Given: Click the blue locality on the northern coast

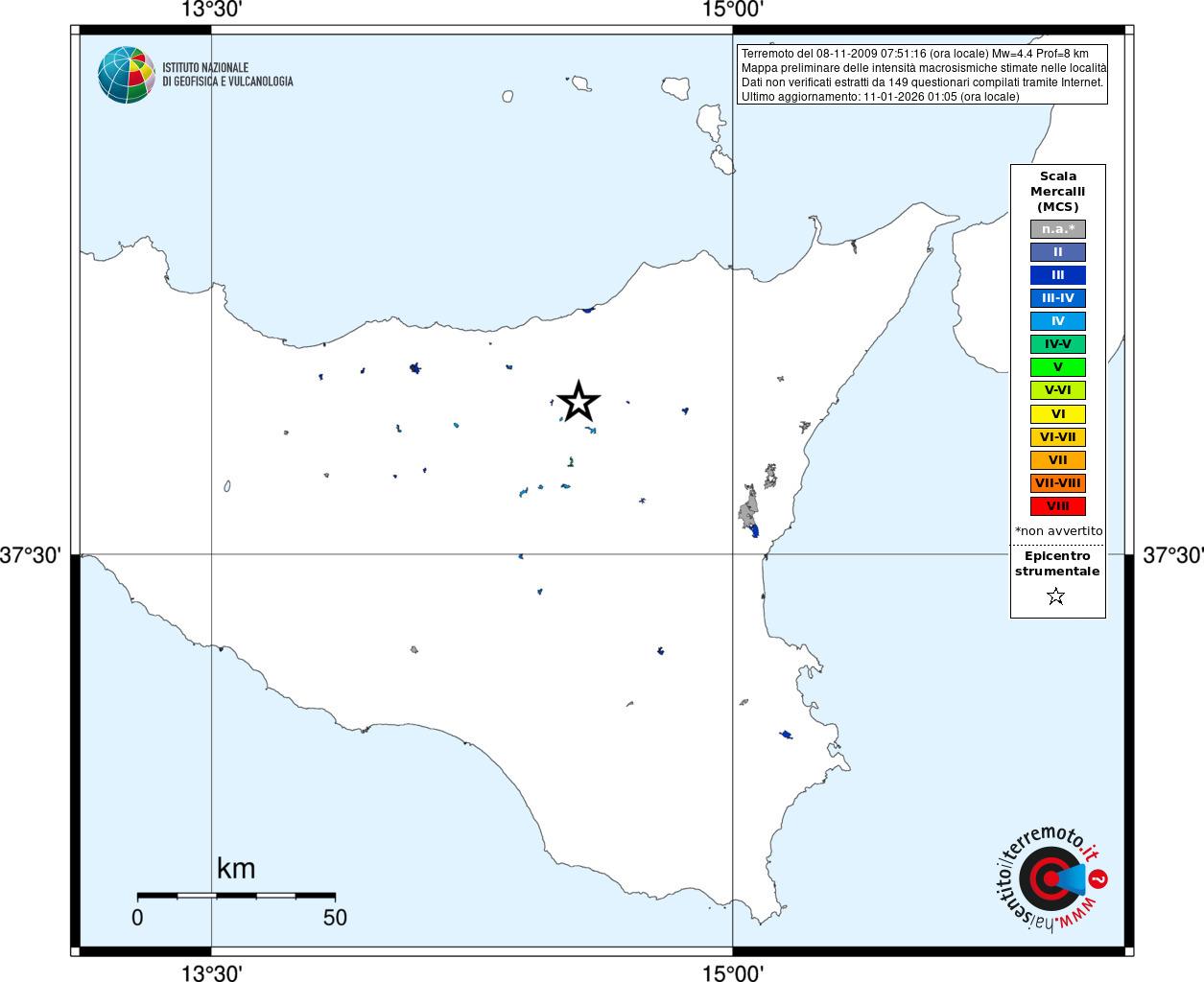Looking at the screenshot, I should [588, 310].
